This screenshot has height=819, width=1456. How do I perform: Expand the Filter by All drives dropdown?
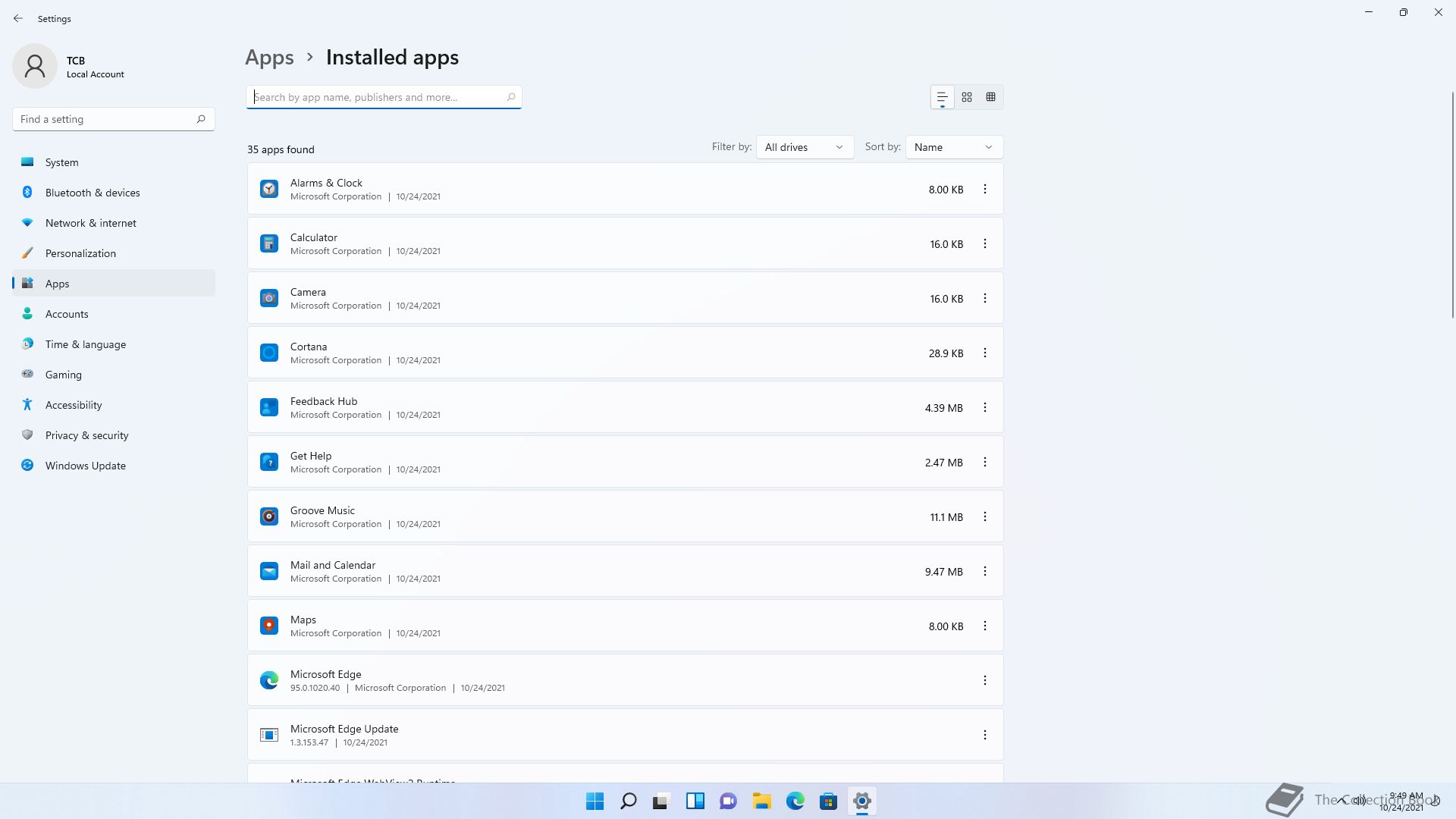tap(805, 147)
